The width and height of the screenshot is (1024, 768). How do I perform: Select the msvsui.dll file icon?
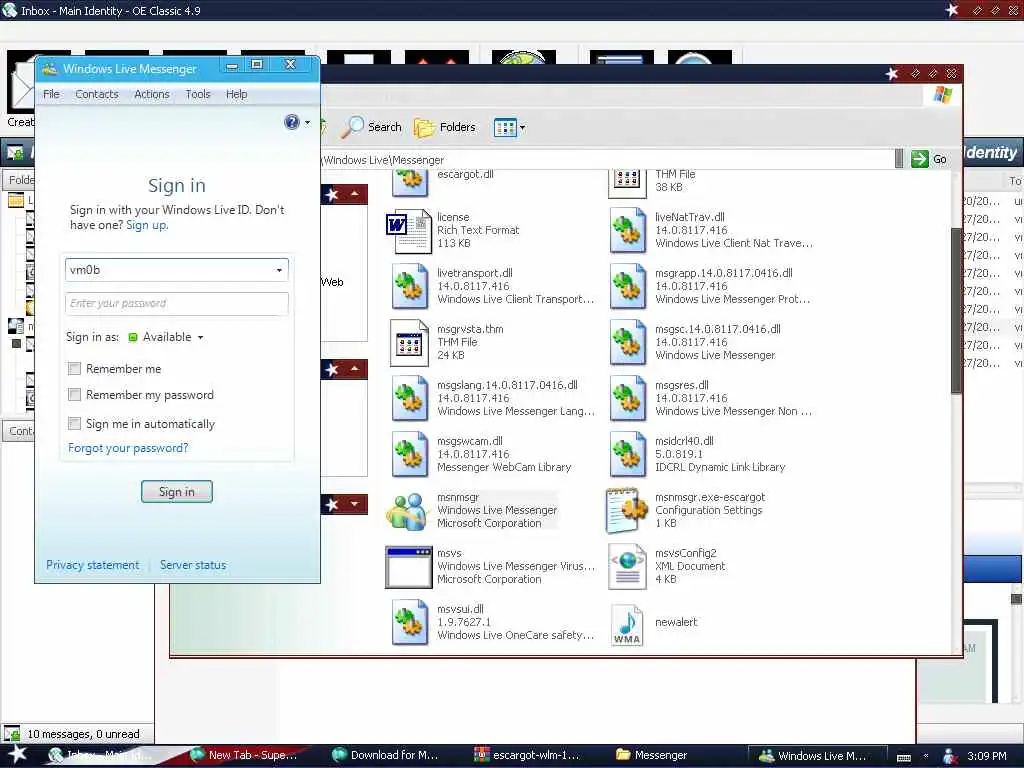(409, 623)
